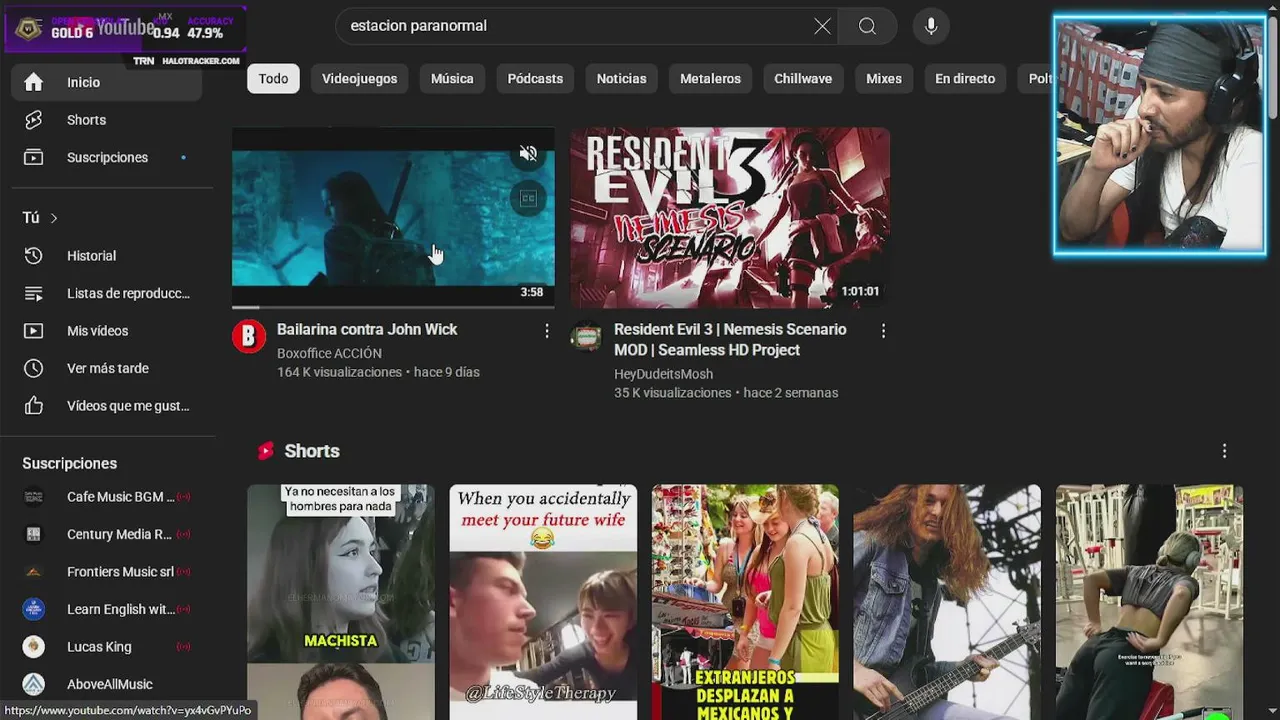The height and width of the screenshot is (720, 1280).
Task: Open Bailarina contra John Wick title
Action: pyautogui.click(x=367, y=330)
